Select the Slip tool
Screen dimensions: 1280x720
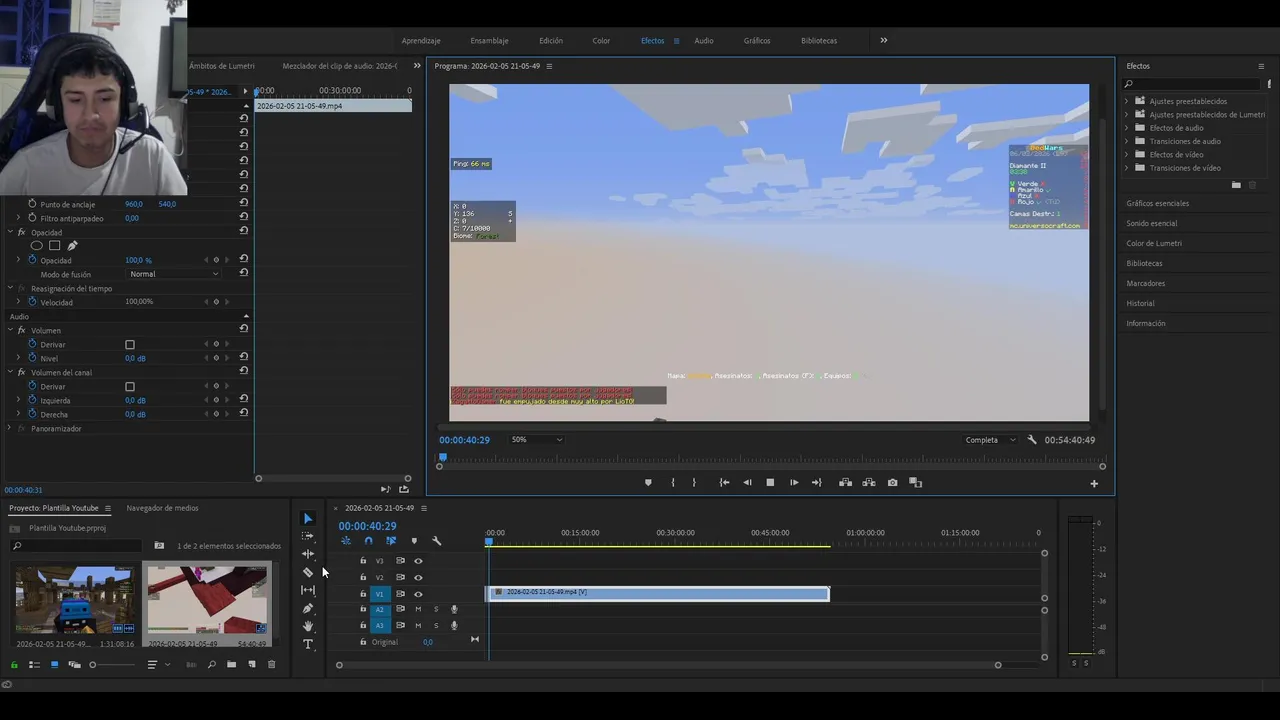308,590
